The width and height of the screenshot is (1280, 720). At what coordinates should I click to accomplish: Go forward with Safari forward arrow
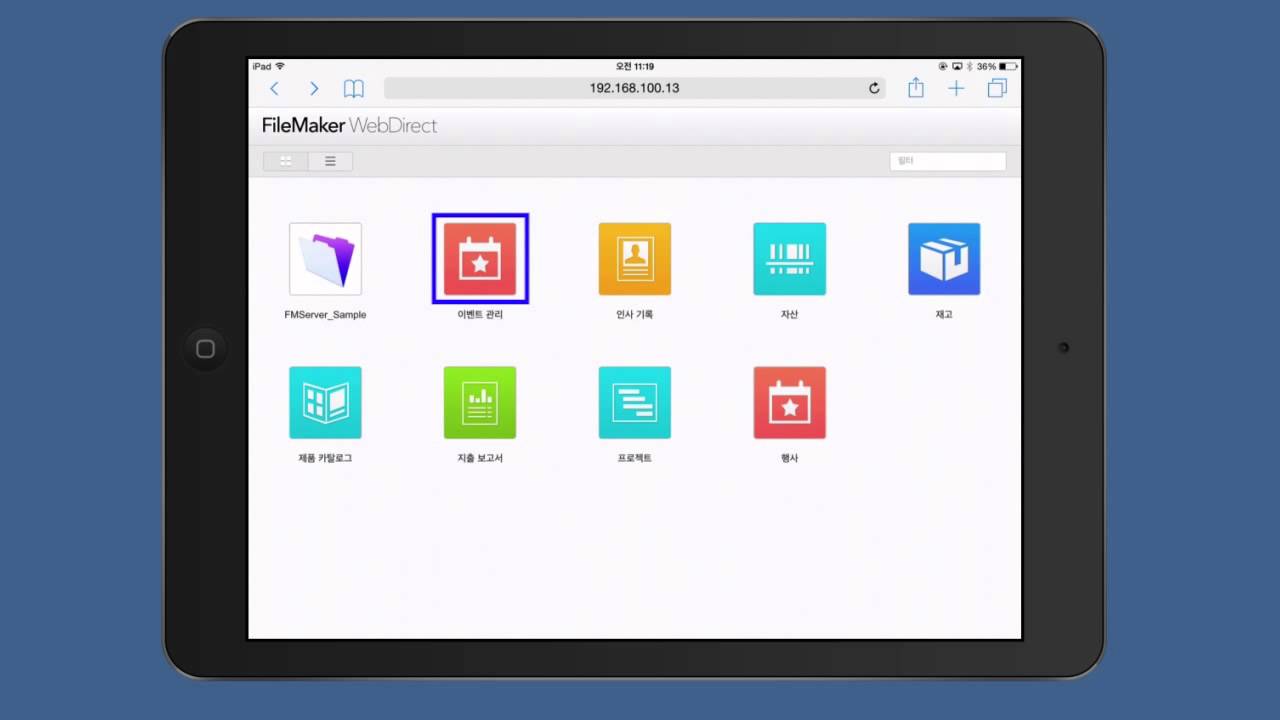point(314,88)
